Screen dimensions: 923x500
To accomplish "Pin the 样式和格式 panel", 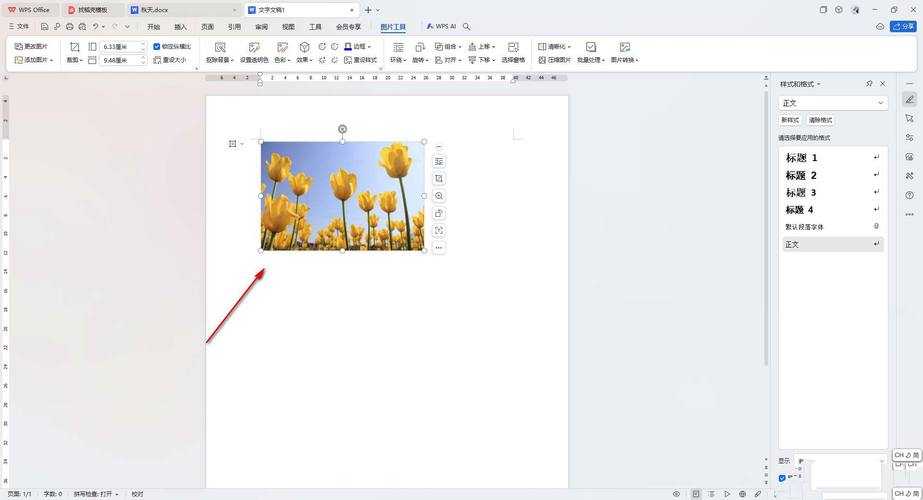I will coord(869,84).
